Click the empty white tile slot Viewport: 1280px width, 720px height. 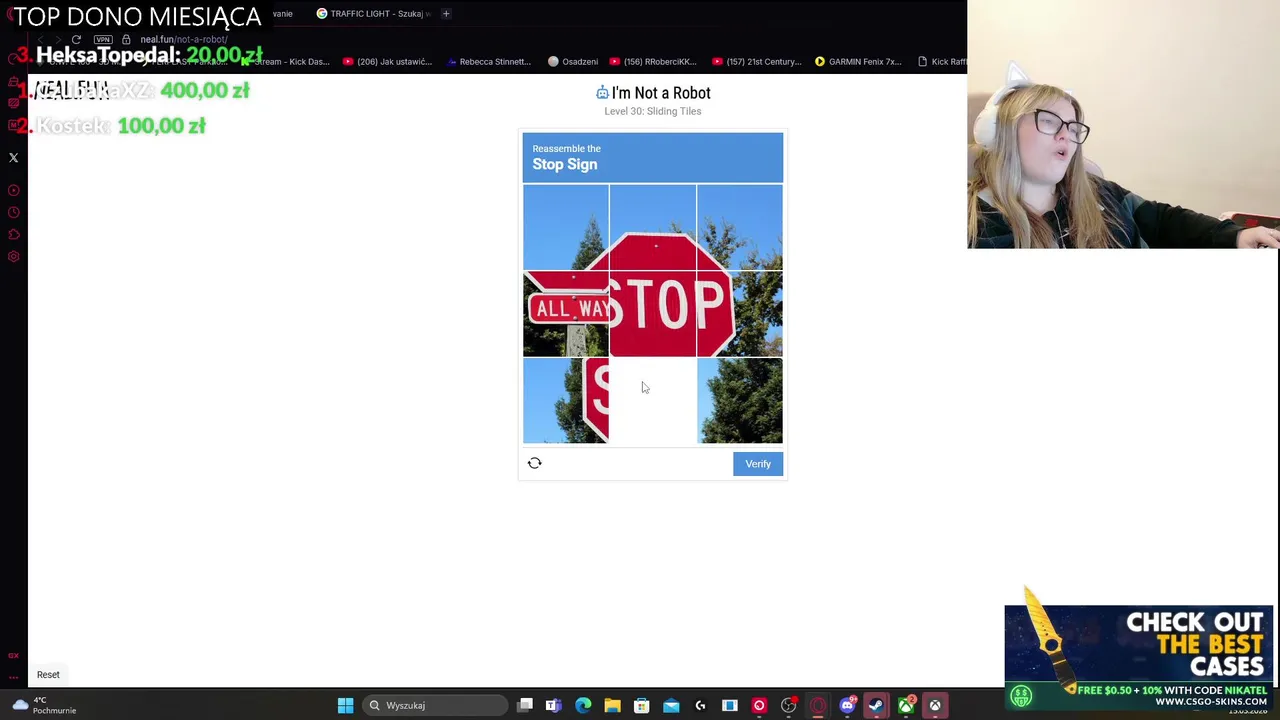[x=653, y=401]
